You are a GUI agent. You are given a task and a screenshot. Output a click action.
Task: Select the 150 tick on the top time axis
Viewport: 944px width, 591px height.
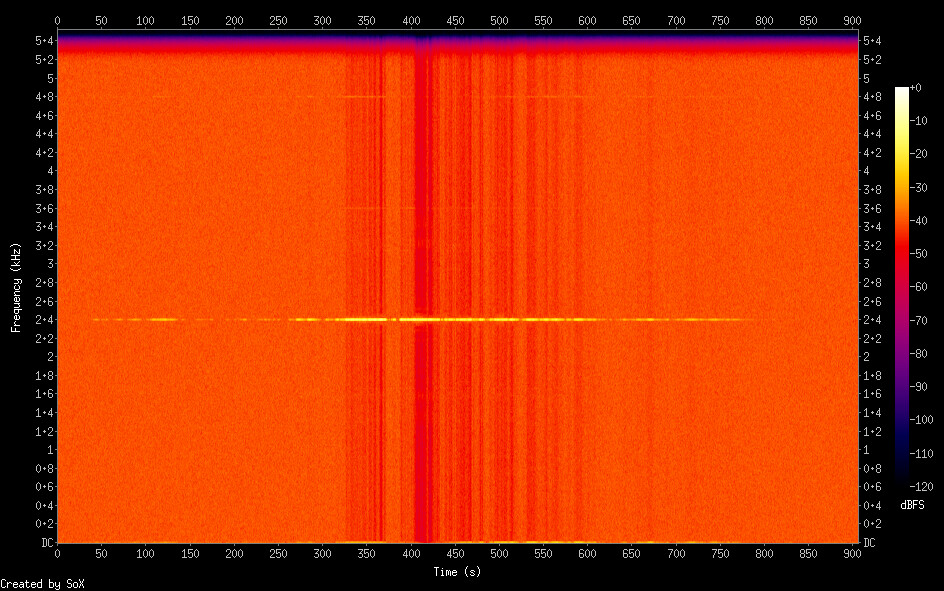point(190,21)
